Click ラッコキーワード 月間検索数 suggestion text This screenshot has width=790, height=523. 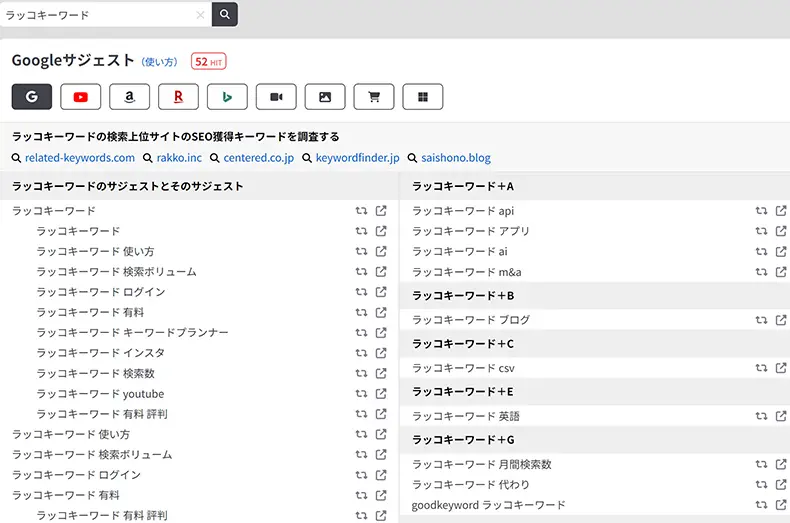pyautogui.click(x=482, y=464)
